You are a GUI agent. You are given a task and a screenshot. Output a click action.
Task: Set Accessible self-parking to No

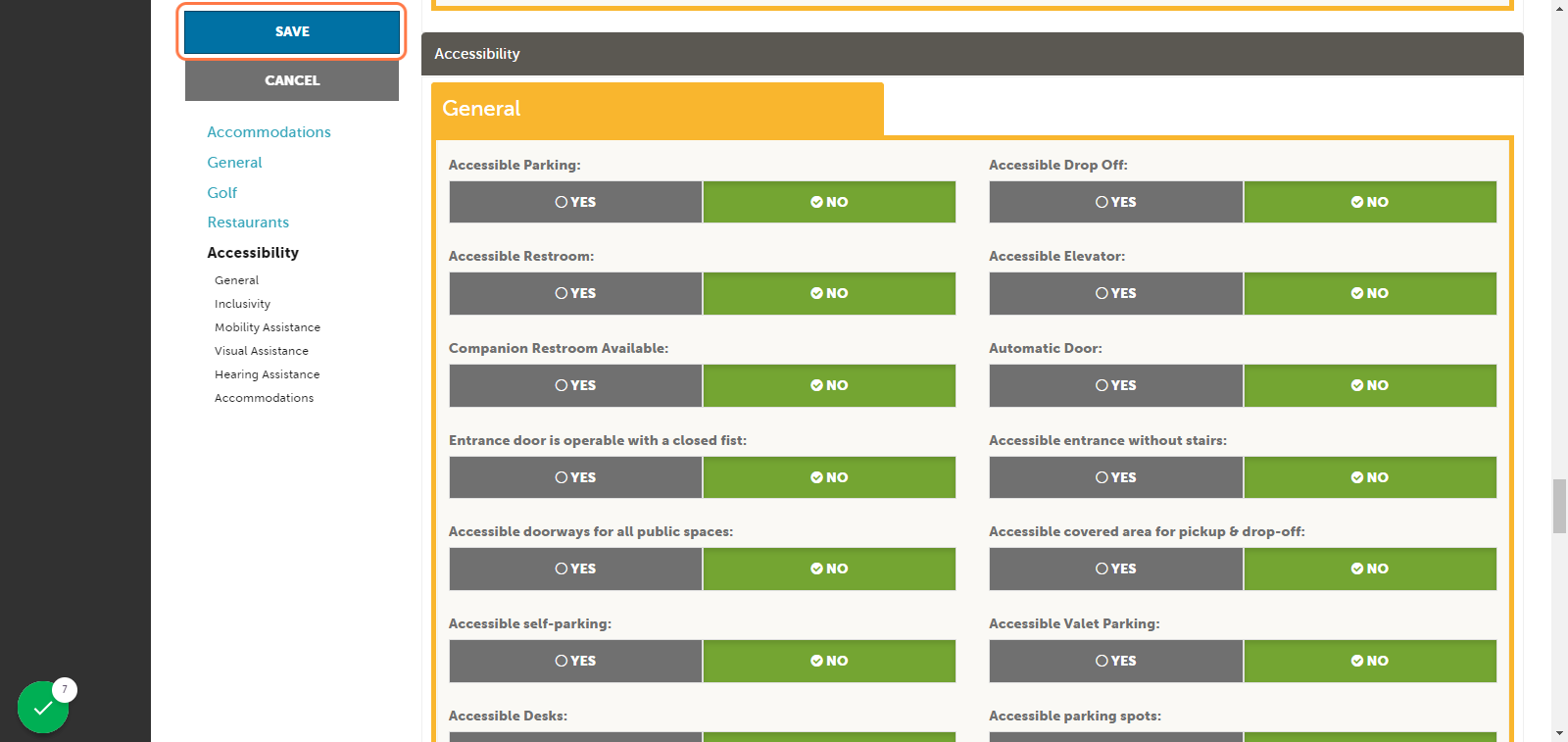(x=829, y=661)
